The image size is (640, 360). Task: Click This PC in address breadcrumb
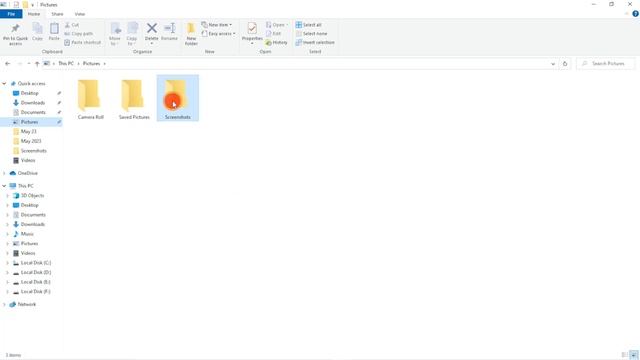[66, 64]
